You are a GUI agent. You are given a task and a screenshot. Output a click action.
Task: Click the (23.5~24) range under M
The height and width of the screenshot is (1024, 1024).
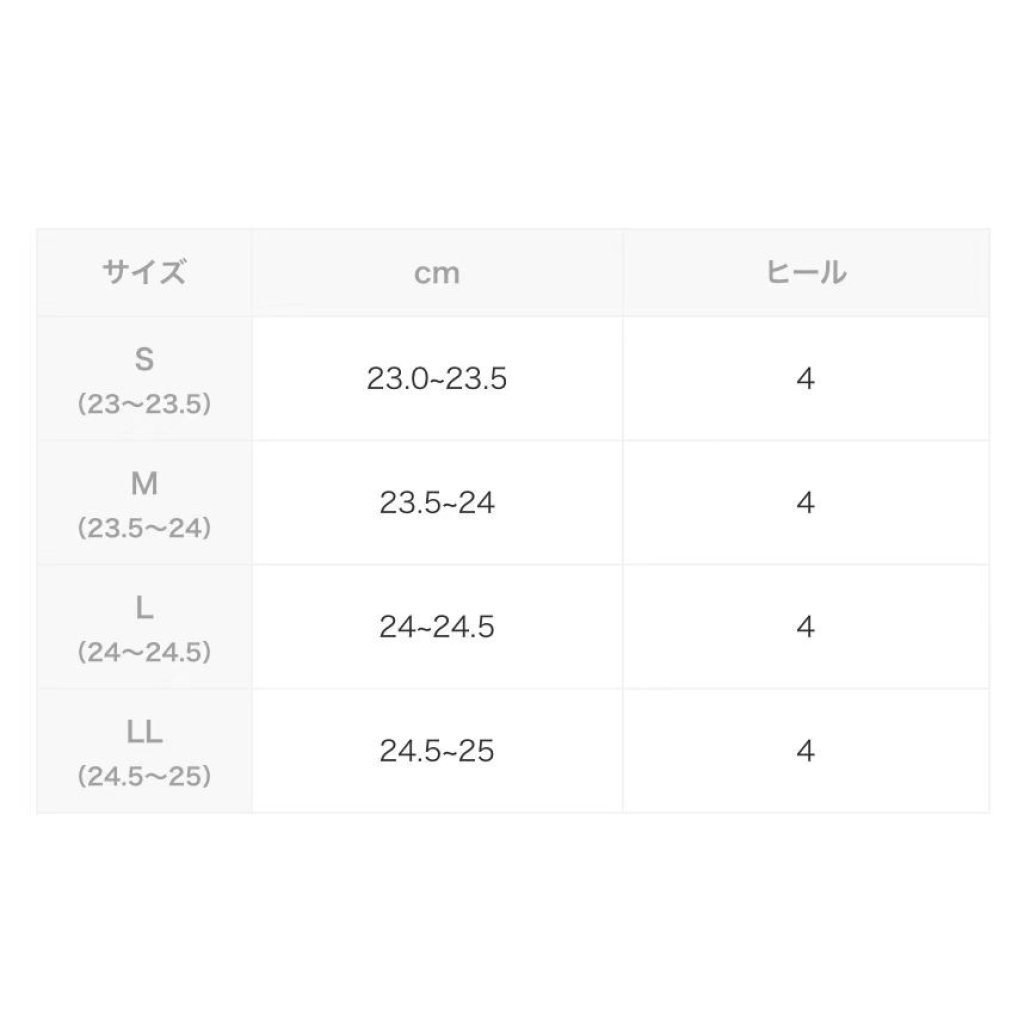pos(144,528)
